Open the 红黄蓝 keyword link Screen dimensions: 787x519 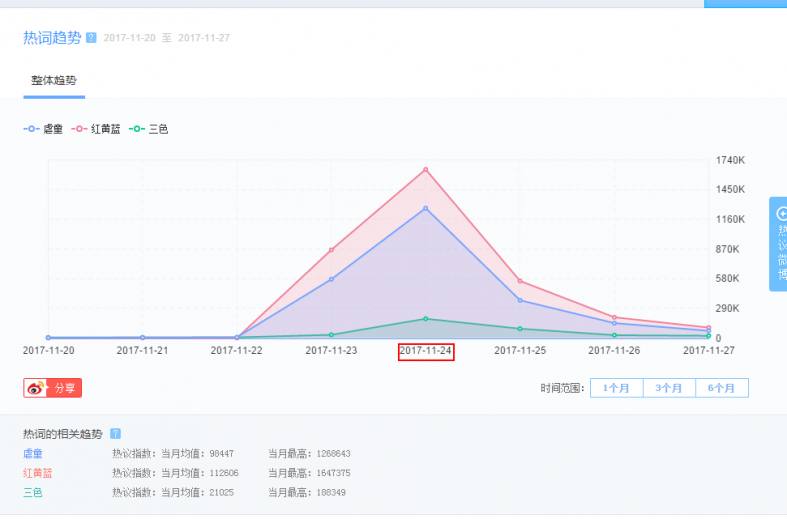click(38, 473)
